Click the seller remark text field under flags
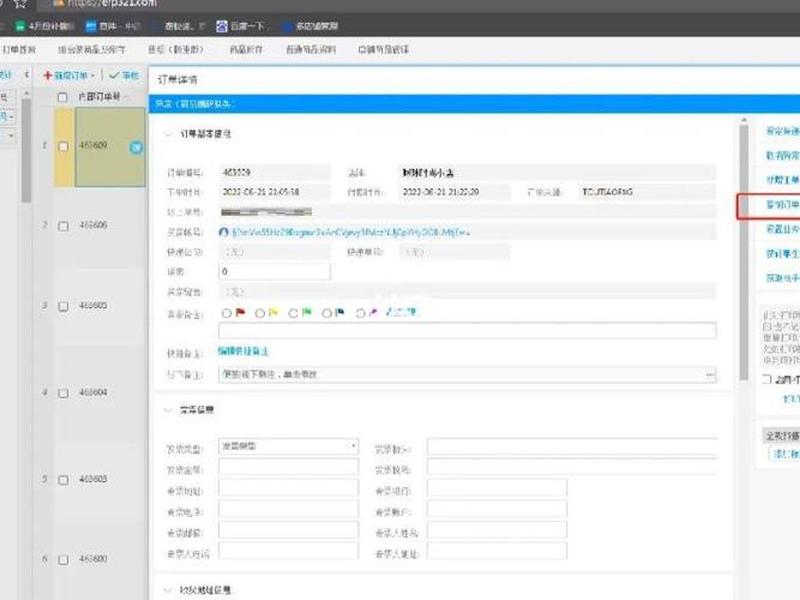Screen dimensions: 800x600 tap(467, 330)
